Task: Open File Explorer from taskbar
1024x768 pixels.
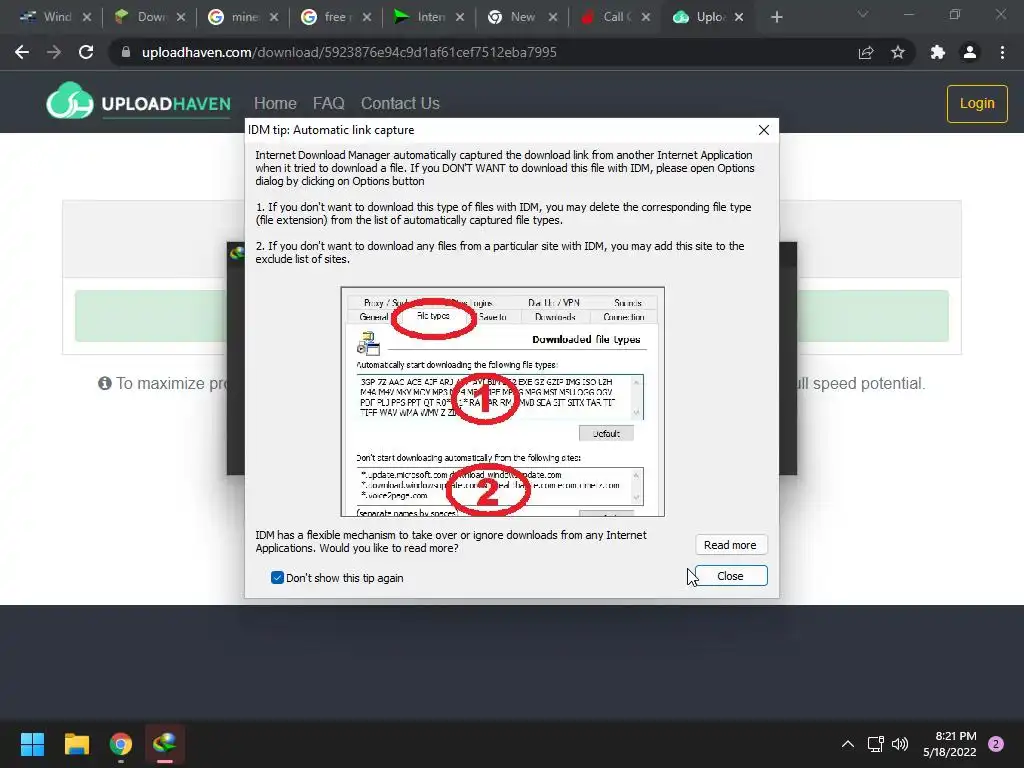Action: (76, 744)
